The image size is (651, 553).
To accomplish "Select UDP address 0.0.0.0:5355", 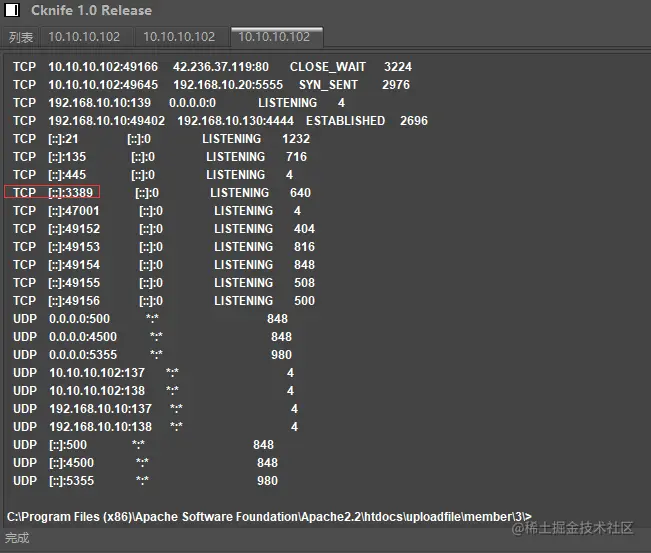I will [83, 355].
